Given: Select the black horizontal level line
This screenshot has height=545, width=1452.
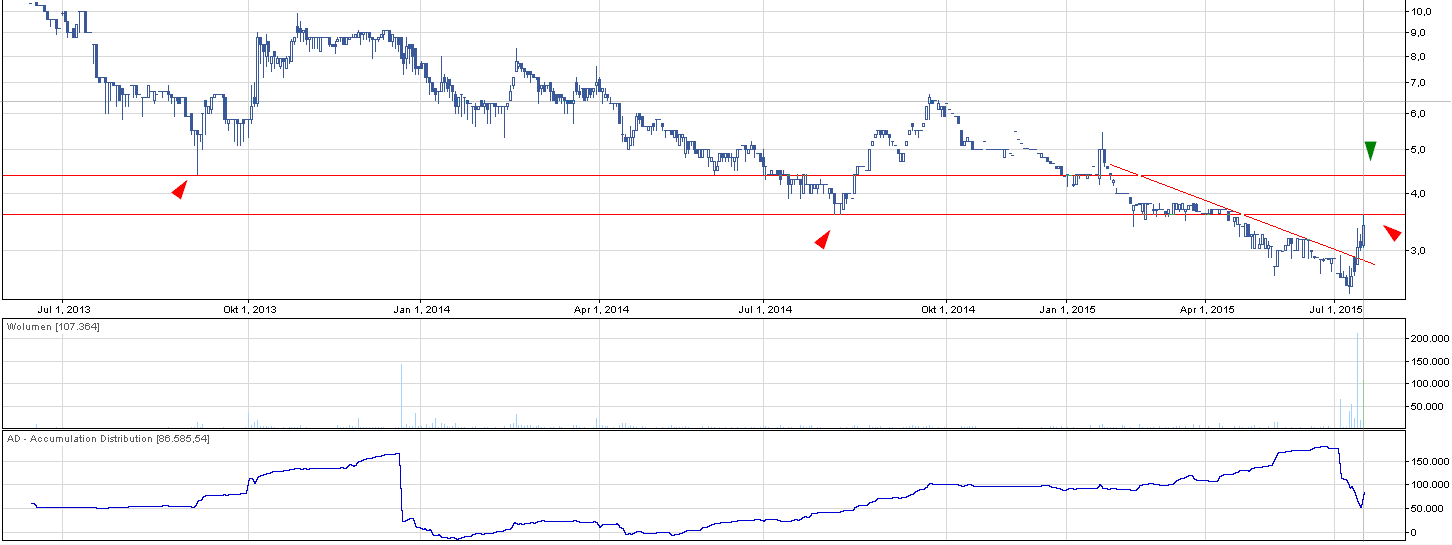Looking at the screenshot, I should click(600, 176).
